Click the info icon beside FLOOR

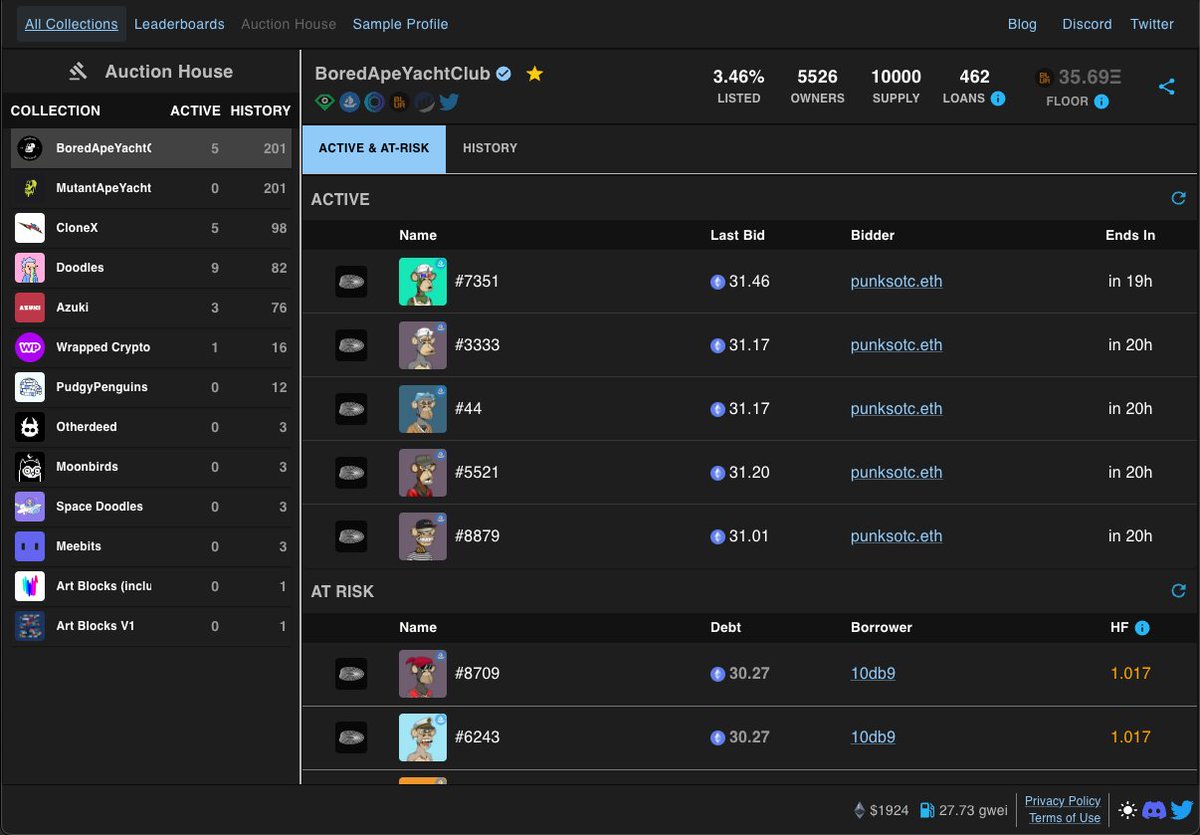click(x=1101, y=101)
